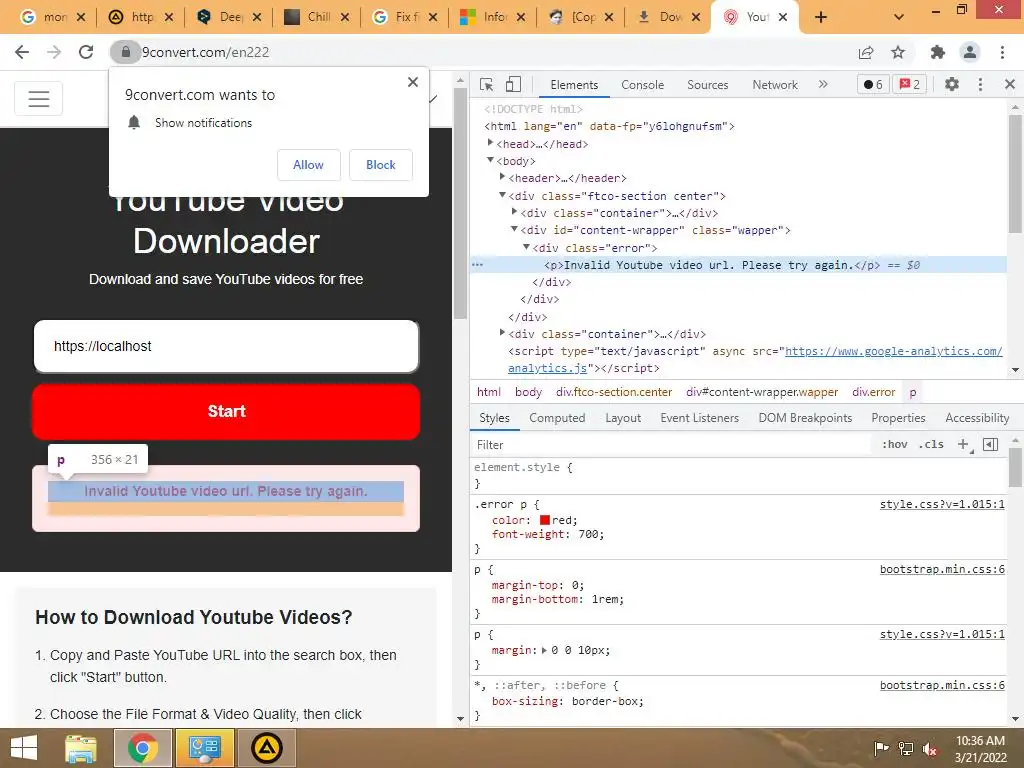Click Allow in the notification prompt
This screenshot has width=1024, height=768.
(308, 165)
